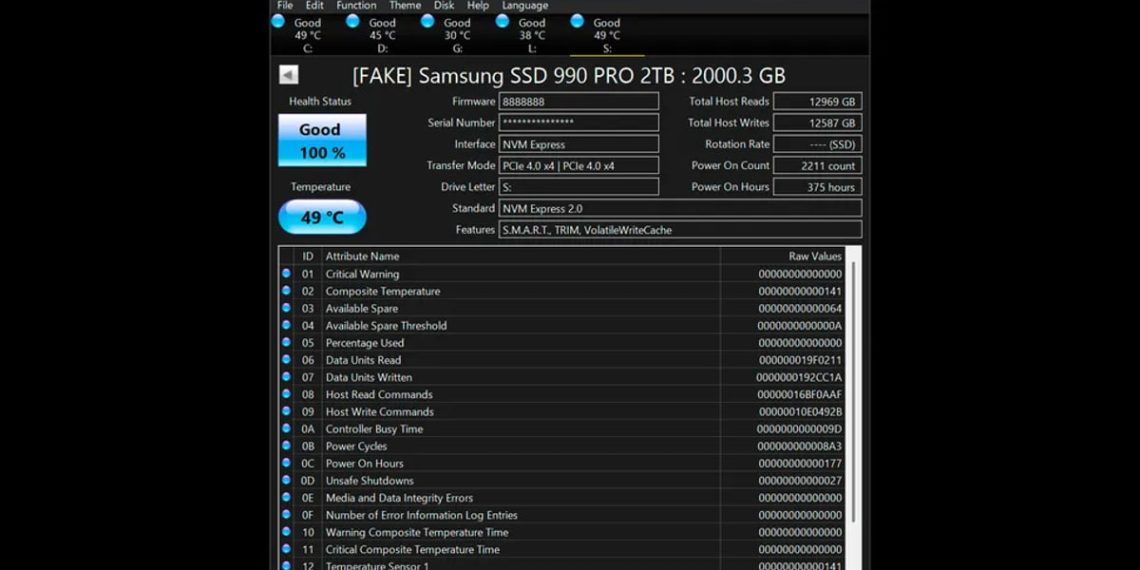This screenshot has width=1140, height=570.
Task: Click the Standard NVM Express 2.0 field
Action: pos(681,209)
